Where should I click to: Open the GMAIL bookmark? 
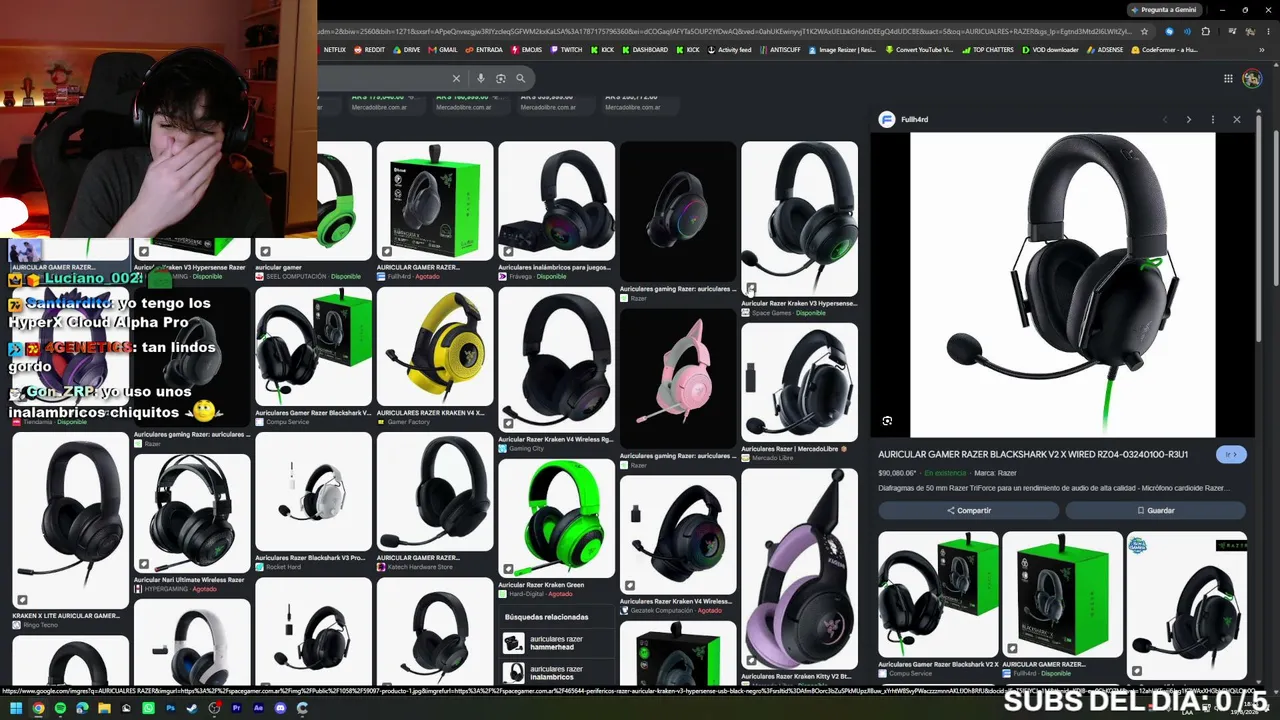coord(443,50)
